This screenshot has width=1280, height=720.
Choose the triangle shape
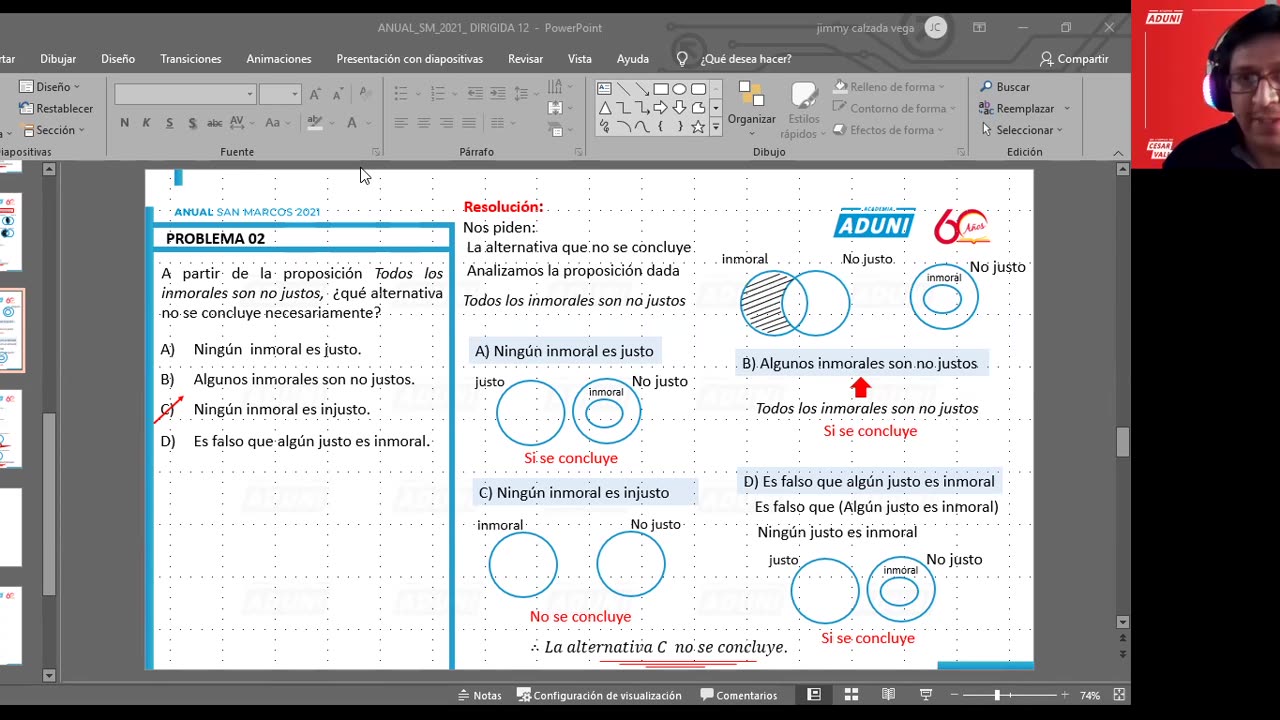[604, 108]
